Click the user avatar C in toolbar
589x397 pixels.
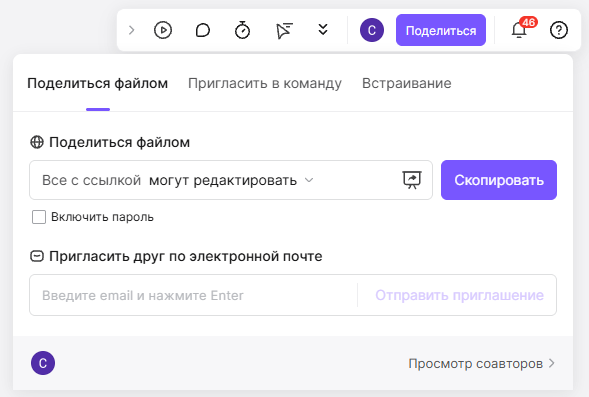[372, 30]
